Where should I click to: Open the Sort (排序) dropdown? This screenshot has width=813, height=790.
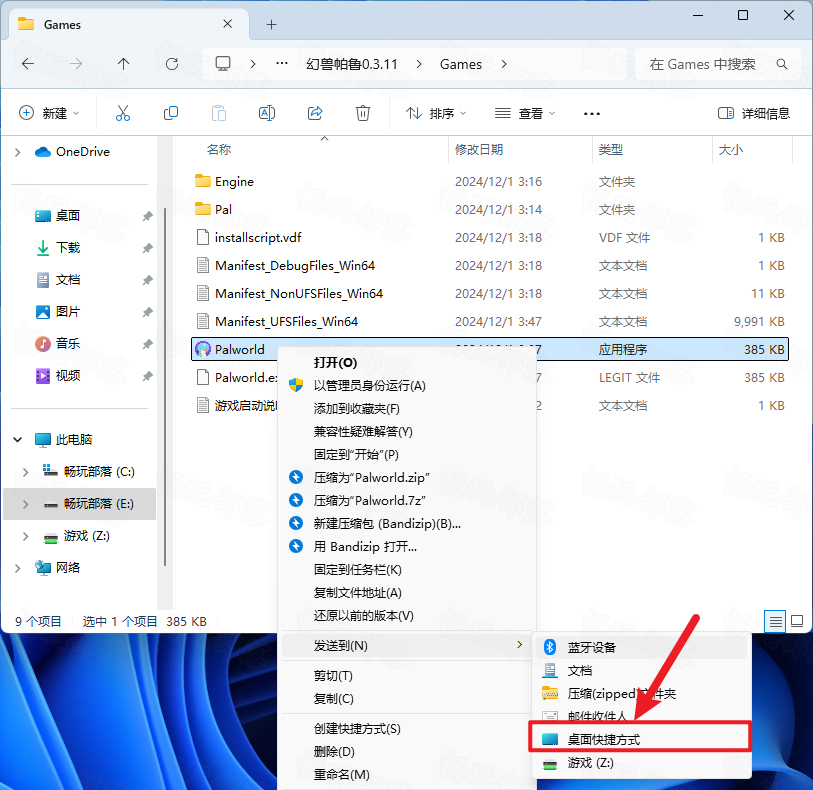coord(436,113)
